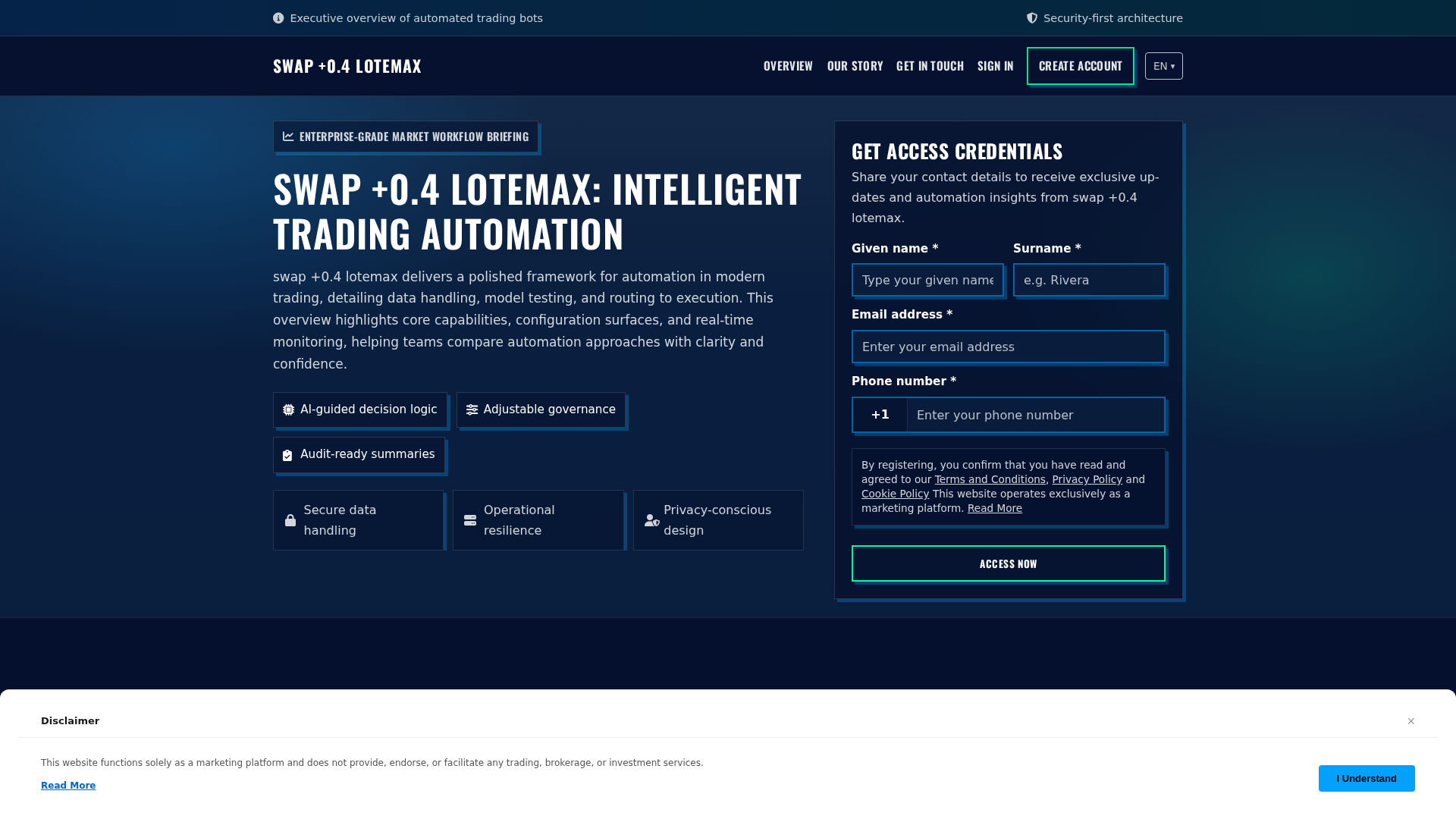Focus the Given name input field
The height and width of the screenshot is (819, 1456).
927,280
